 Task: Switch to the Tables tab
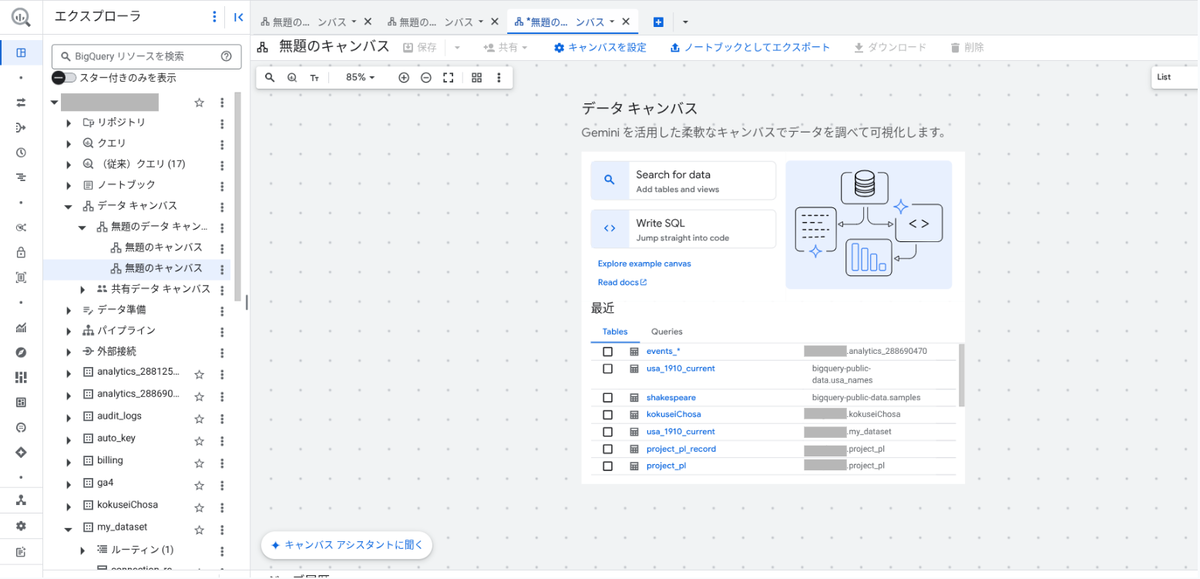point(615,331)
